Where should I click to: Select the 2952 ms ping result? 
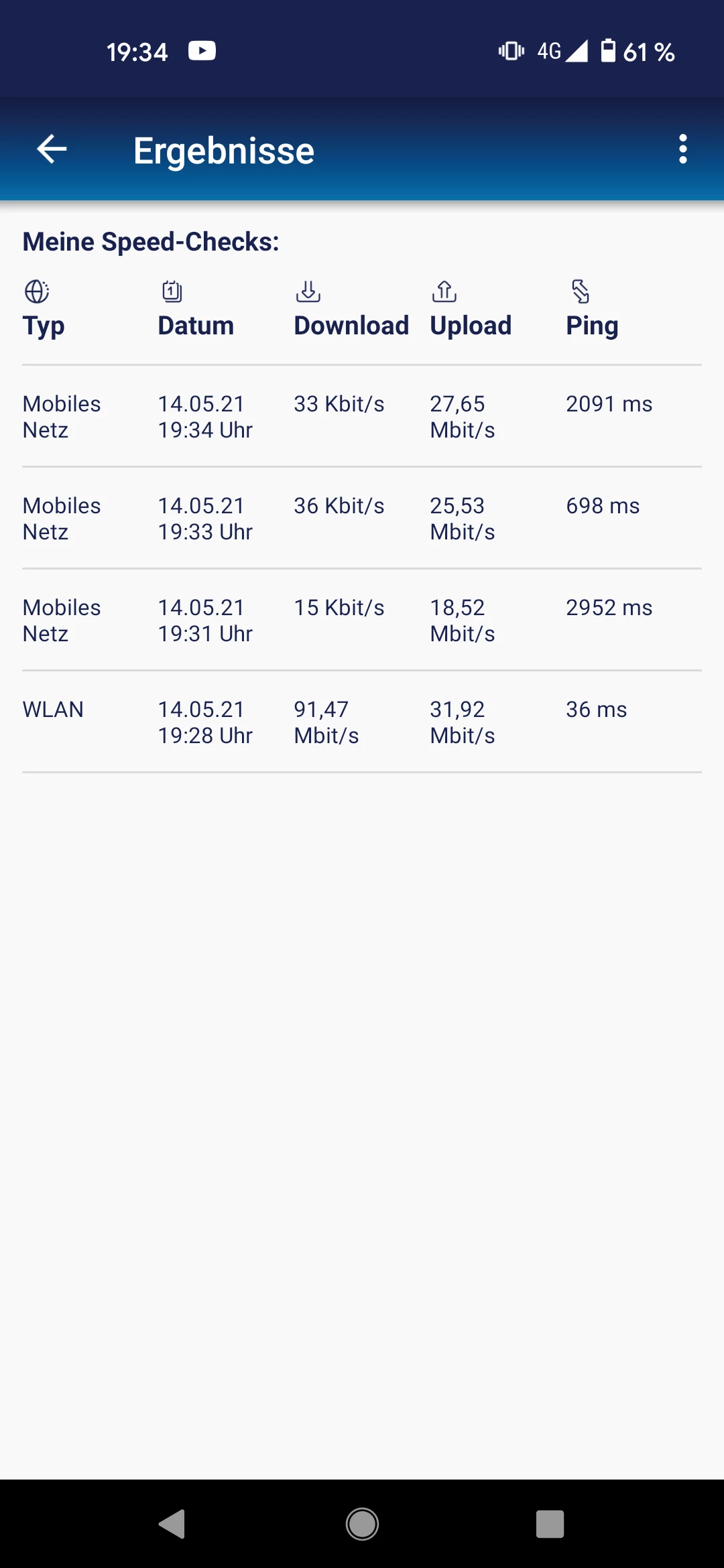pos(609,608)
